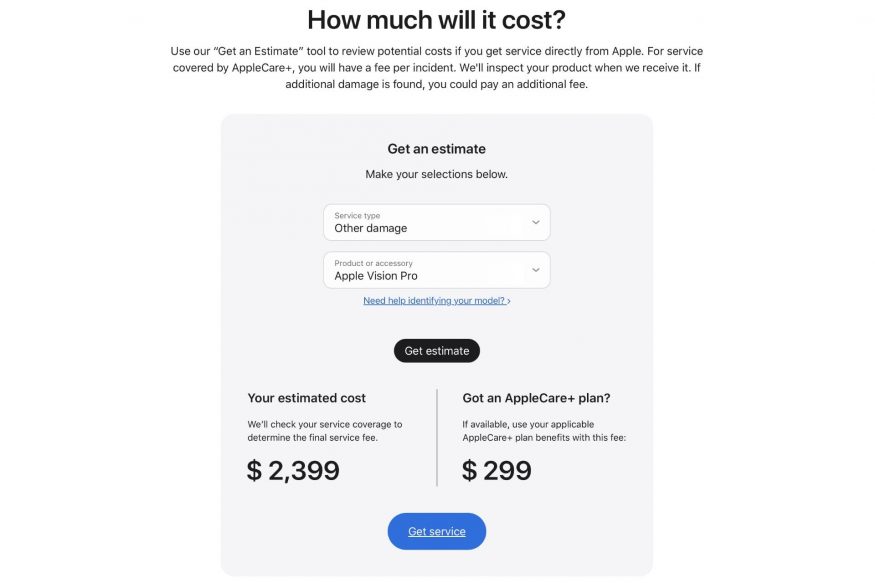Click the $ 299 AppleCare+ fee amount

[497, 470]
